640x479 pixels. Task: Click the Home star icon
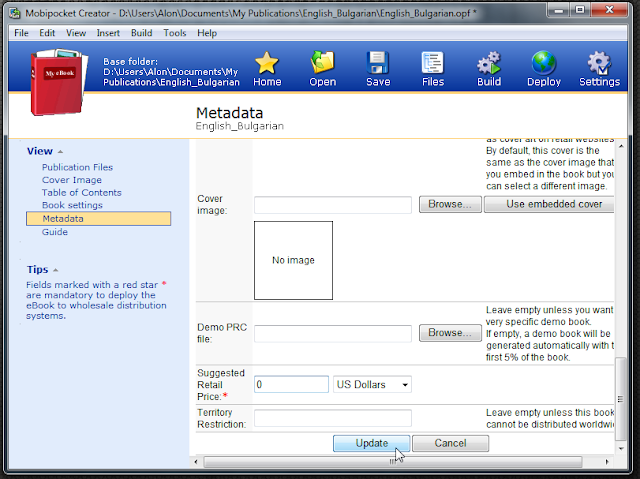[267, 63]
